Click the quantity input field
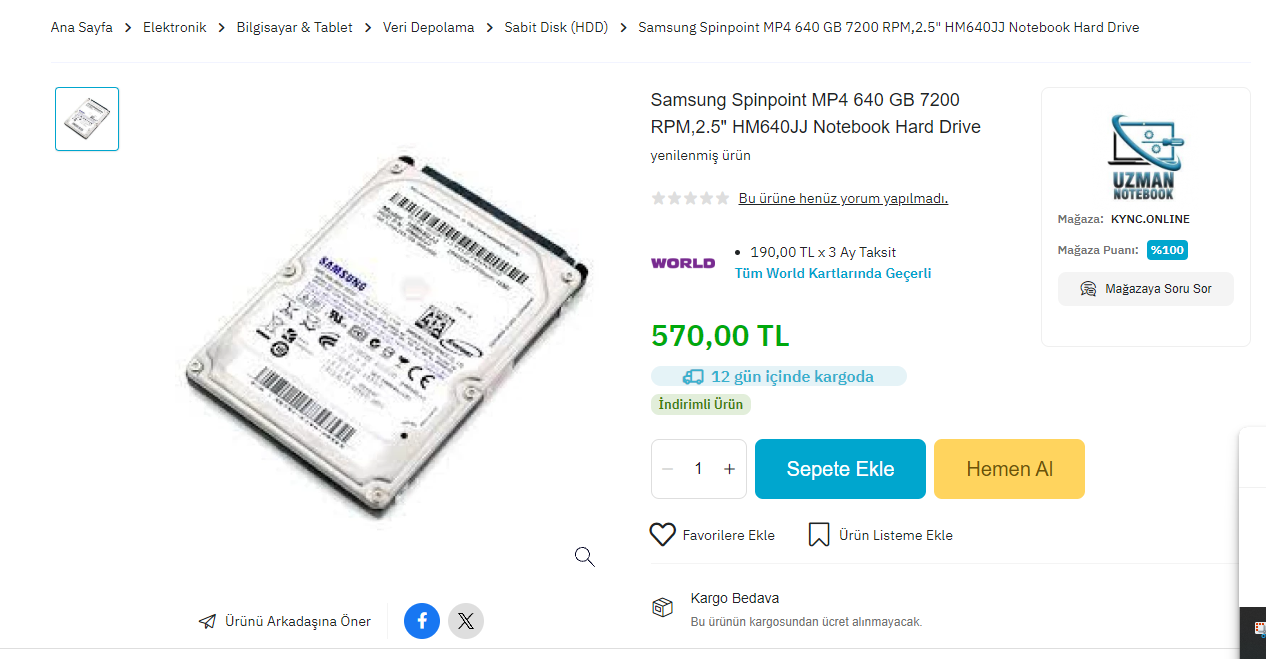Viewport: 1266px width, 659px height. [x=698, y=469]
